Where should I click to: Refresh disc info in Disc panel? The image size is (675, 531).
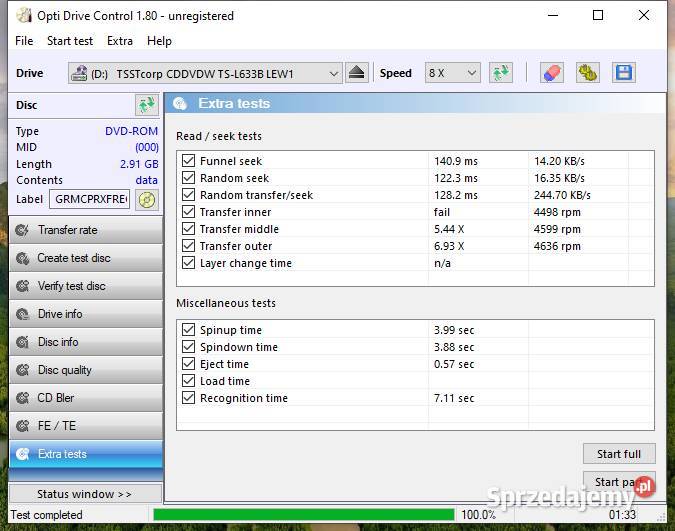[147, 105]
